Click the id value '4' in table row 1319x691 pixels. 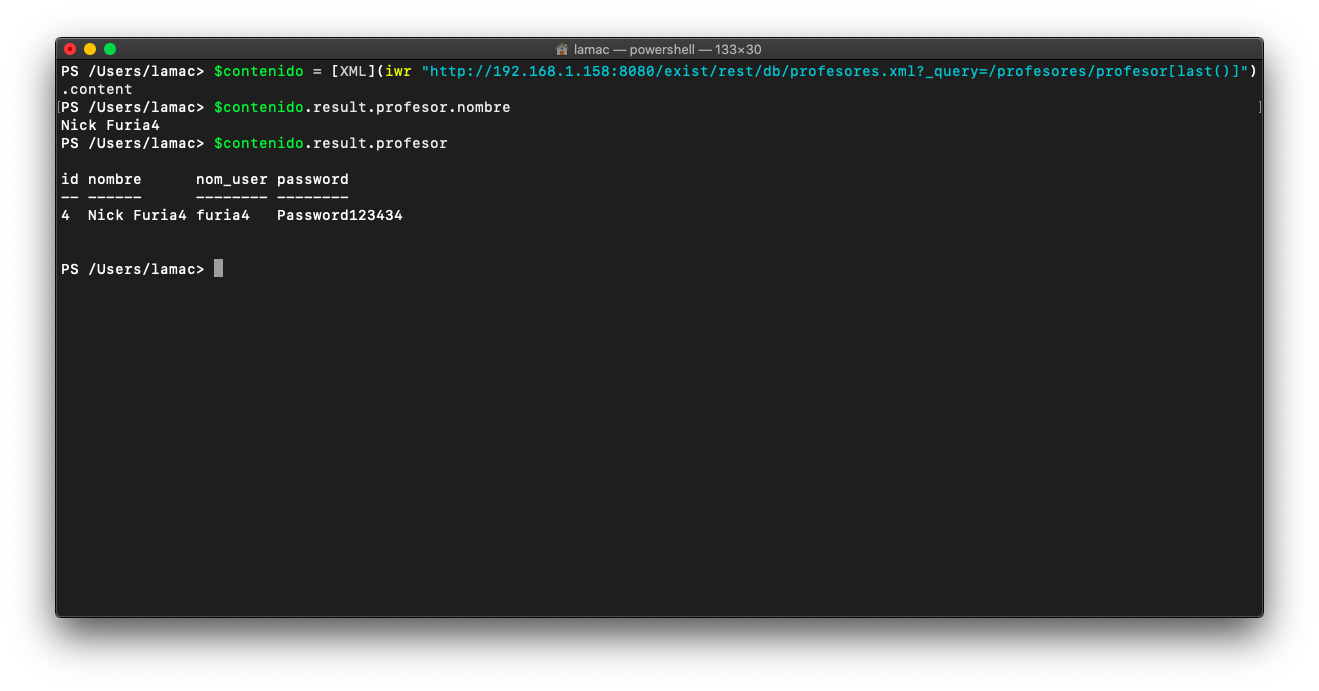tap(66, 215)
